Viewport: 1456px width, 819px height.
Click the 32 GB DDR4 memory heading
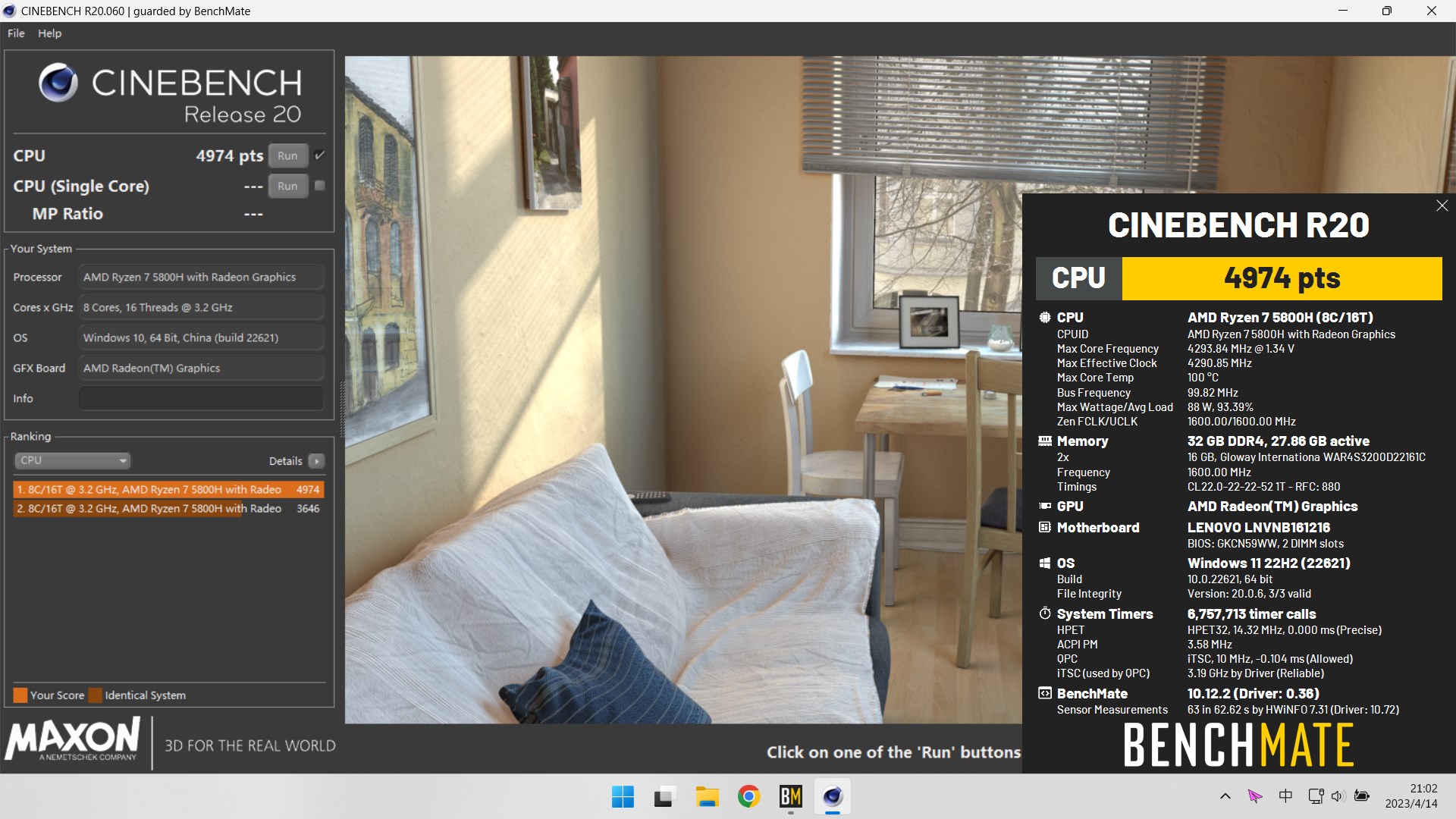coord(1279,441)
